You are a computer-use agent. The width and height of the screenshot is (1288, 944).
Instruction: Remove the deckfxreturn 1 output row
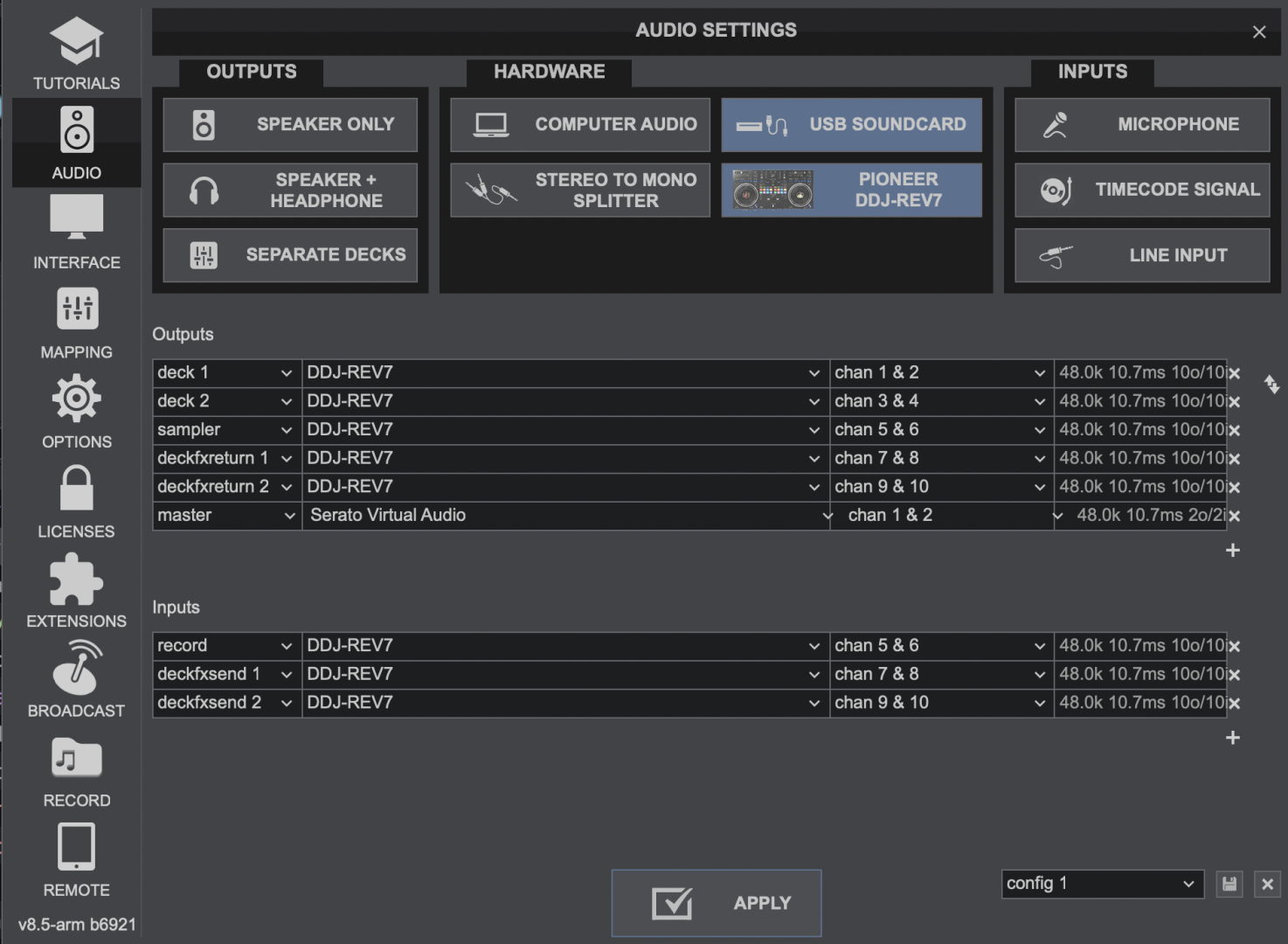coord(1234,459)
